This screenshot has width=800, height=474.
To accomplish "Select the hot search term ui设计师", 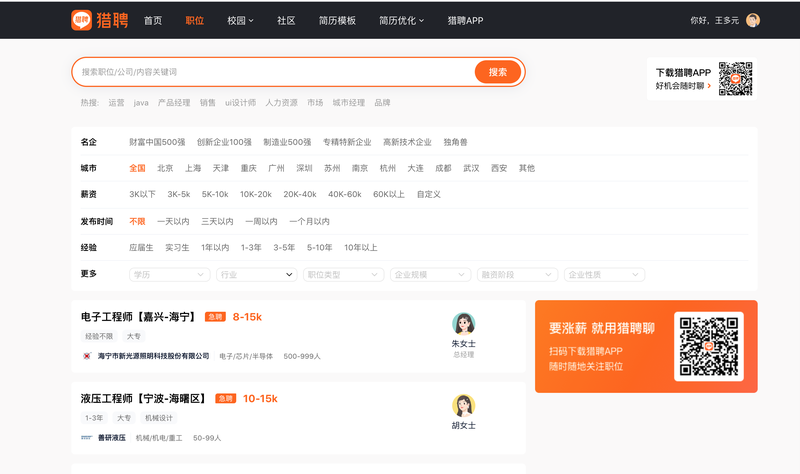I will click(x=241, y=103).
